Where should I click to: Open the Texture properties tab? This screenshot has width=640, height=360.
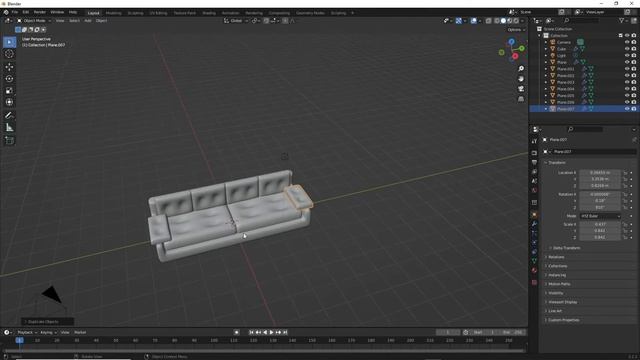tap(534, 282)
